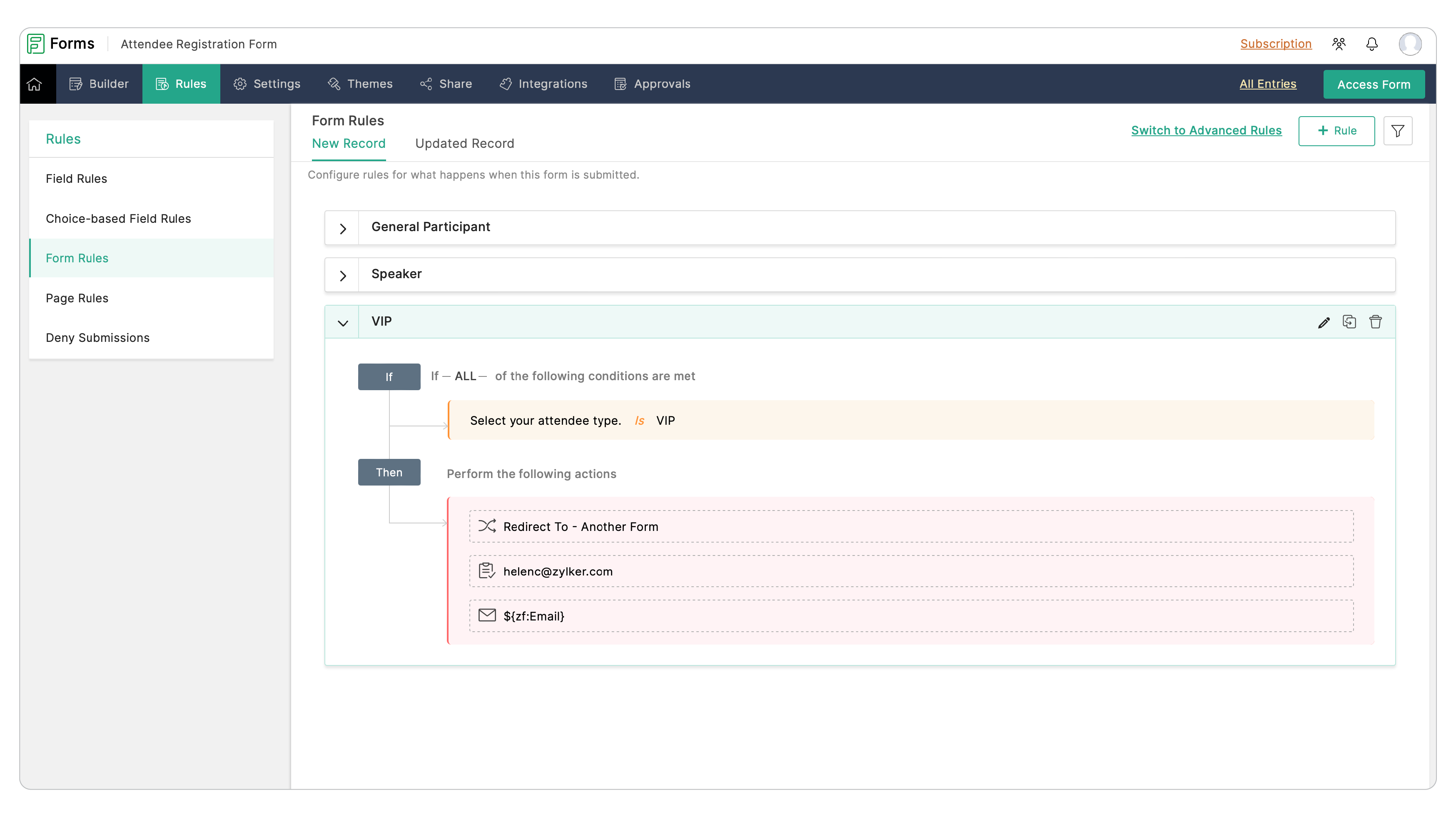This screenshot has width=1456, height=817.
Task: Open Page Rules in sidebar
Action: coord(152,298)
